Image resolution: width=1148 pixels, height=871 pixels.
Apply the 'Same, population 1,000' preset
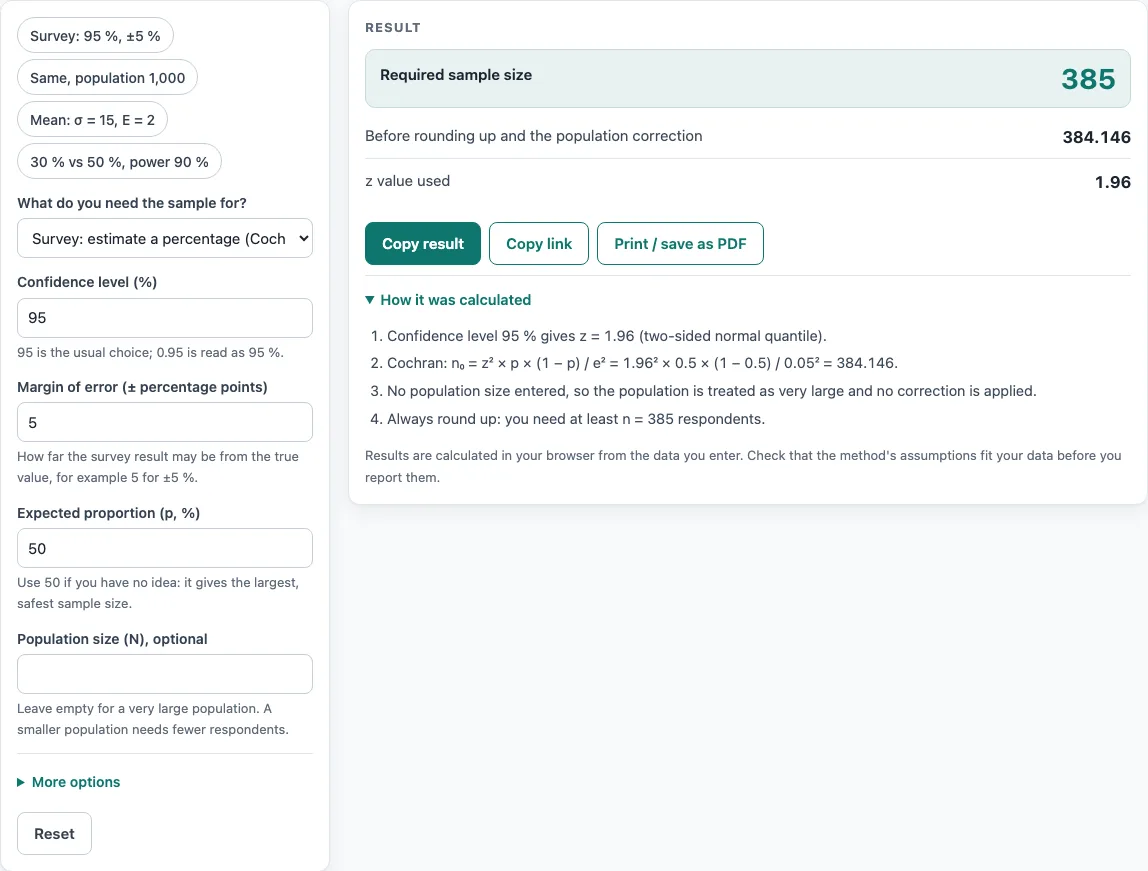pyautogui.click(x=108, y=78)
